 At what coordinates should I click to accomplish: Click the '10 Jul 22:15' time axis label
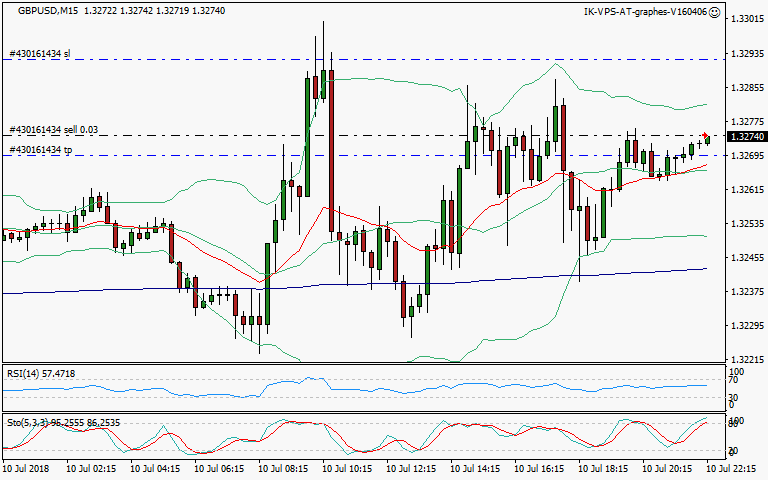731,469
